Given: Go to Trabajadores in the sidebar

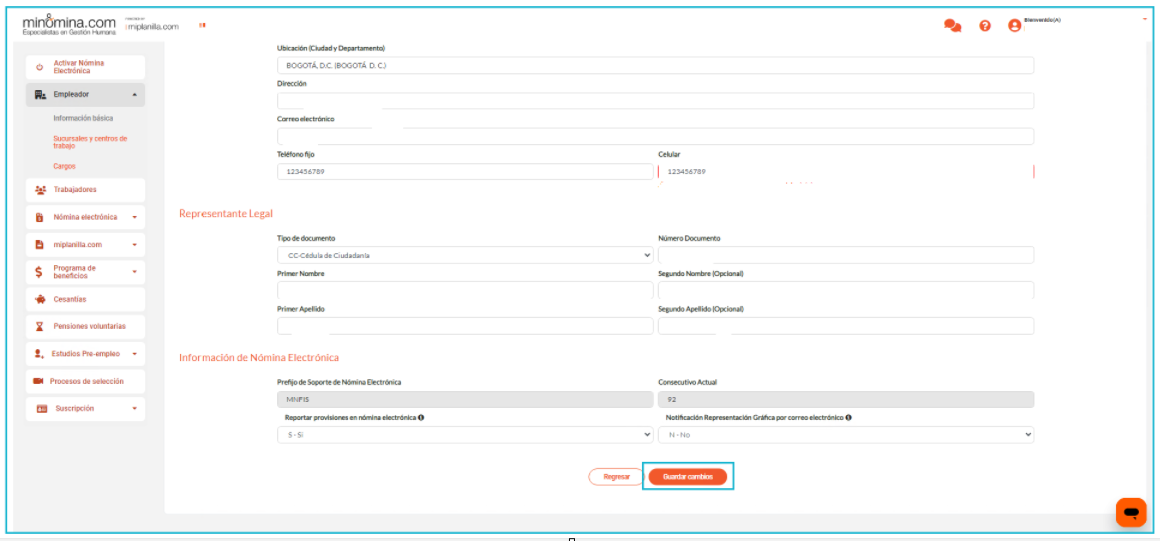Looking at the screenshot, I should pos(75,190).
